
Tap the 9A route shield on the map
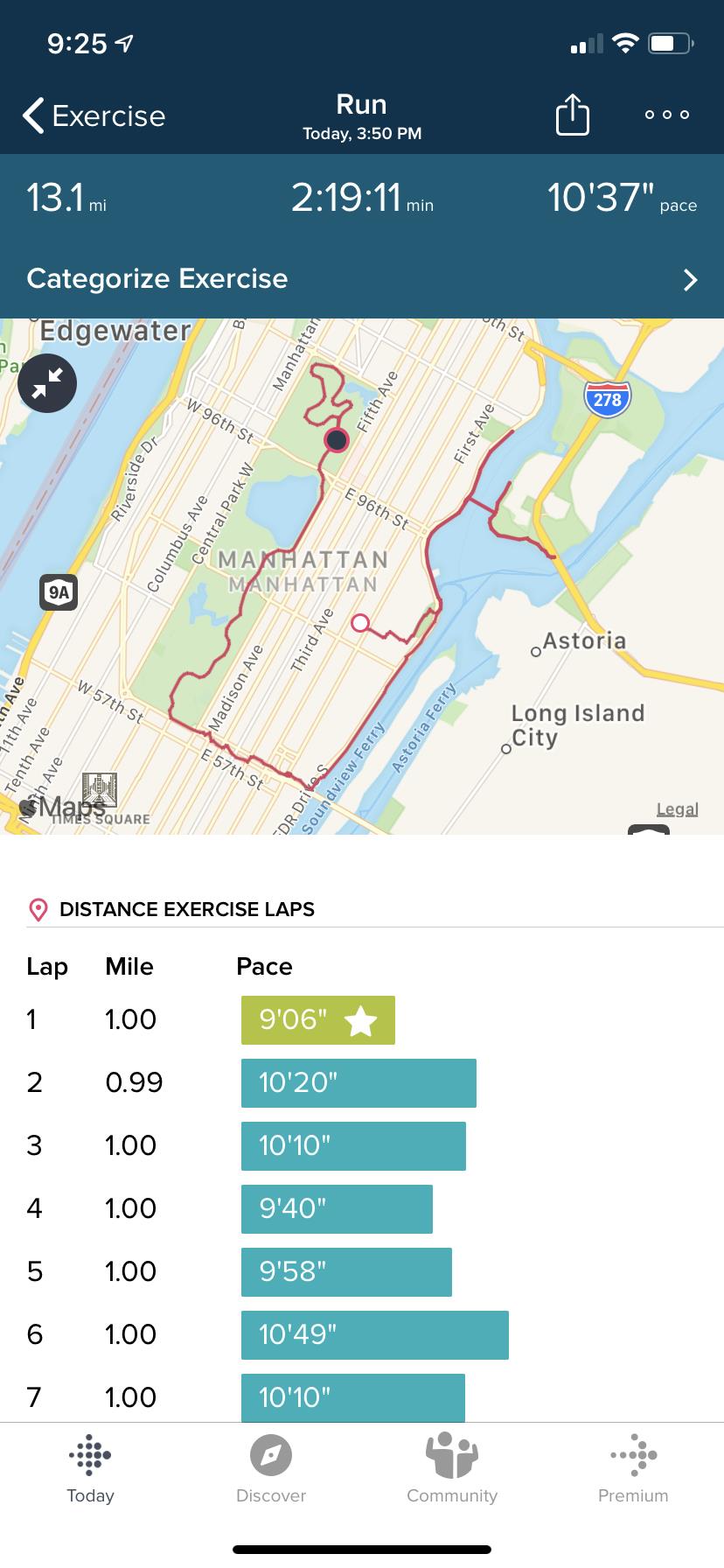click(59, 592)
